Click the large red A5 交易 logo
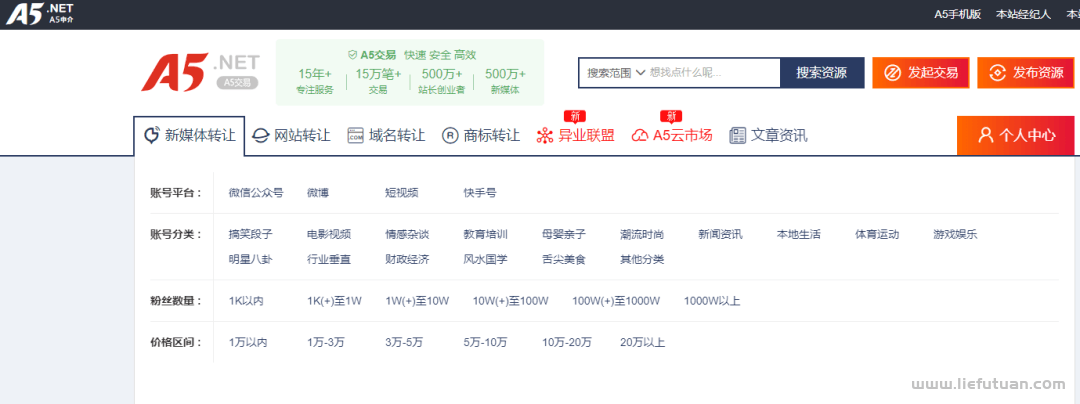The height and width of the screenshot is (404, 1080). click(x=200, y=72)
